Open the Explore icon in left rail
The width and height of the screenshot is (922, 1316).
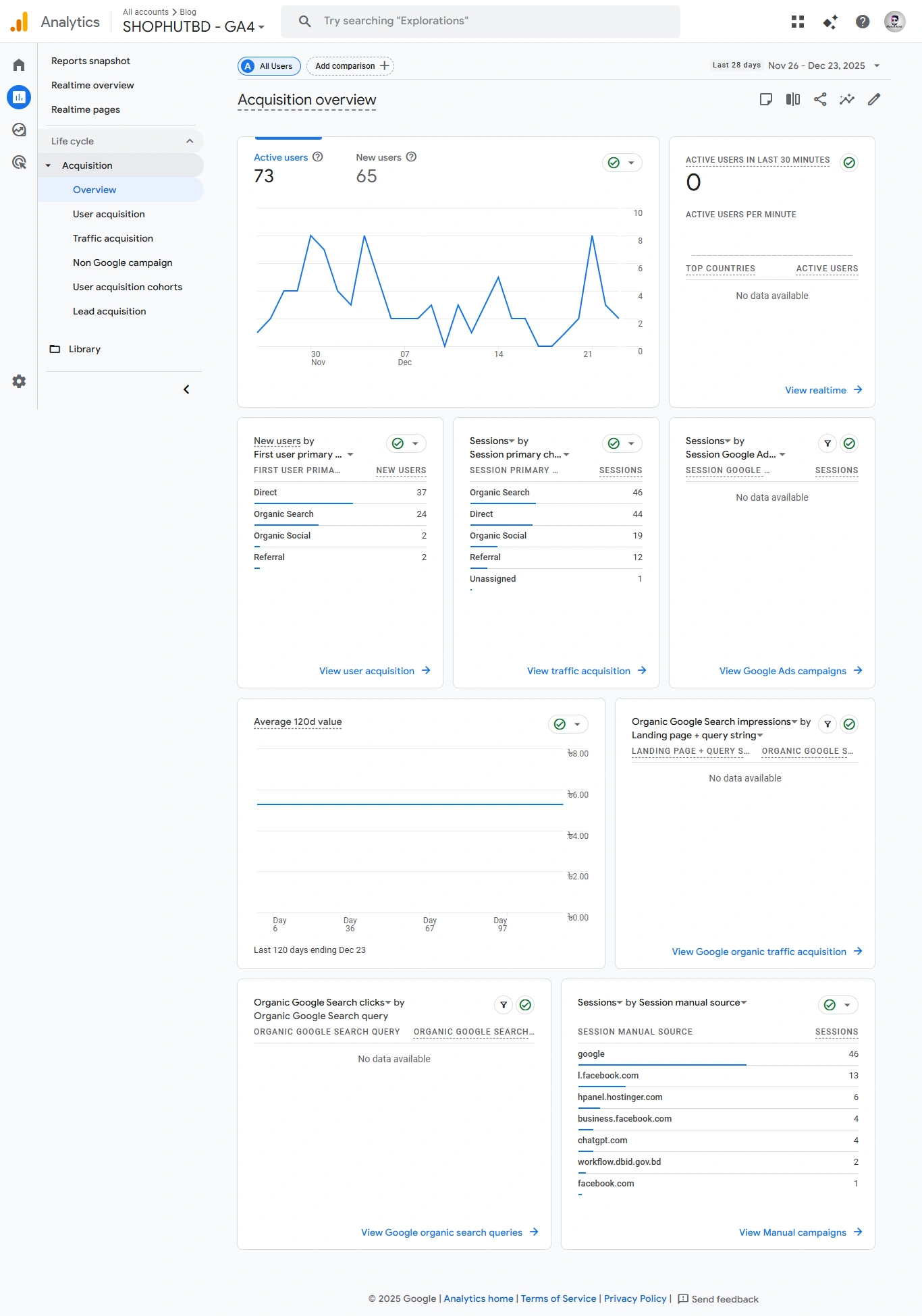[19, 130]
